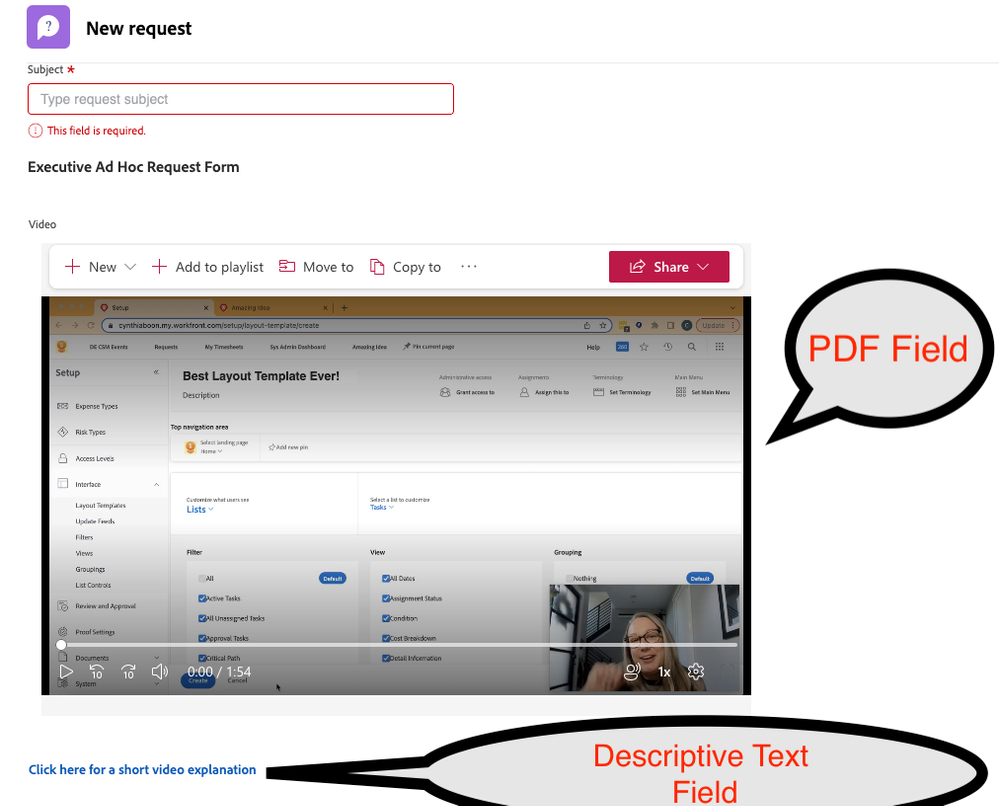Open video settings gear icon
The height and width of the screenshot is (806, 999).
697,672
